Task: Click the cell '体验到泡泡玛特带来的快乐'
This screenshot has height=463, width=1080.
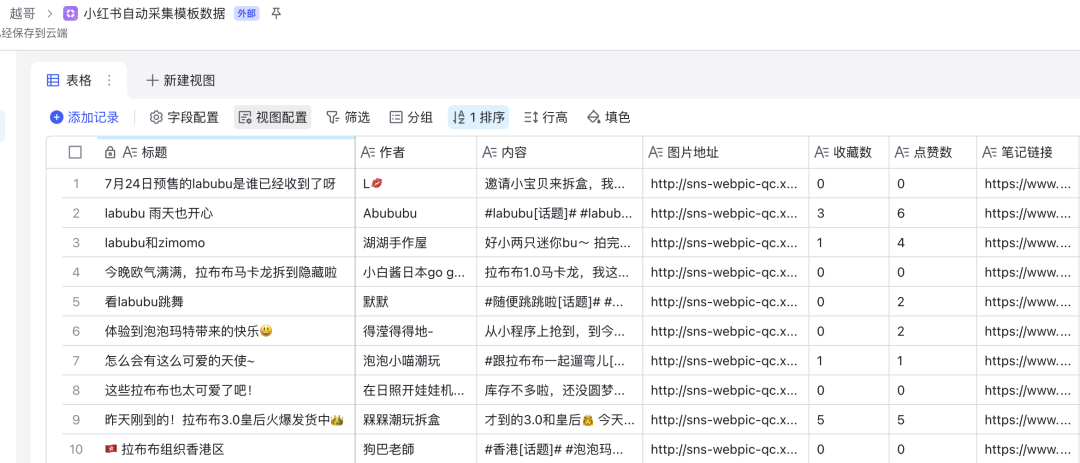Action: pyautogui.click(x=225, y=331)
